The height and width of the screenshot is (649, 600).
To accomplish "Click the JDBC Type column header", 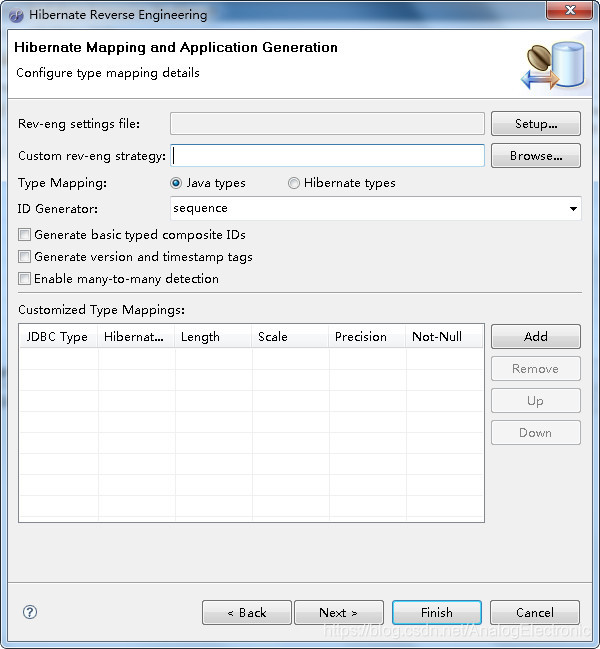I will (58, 337).
